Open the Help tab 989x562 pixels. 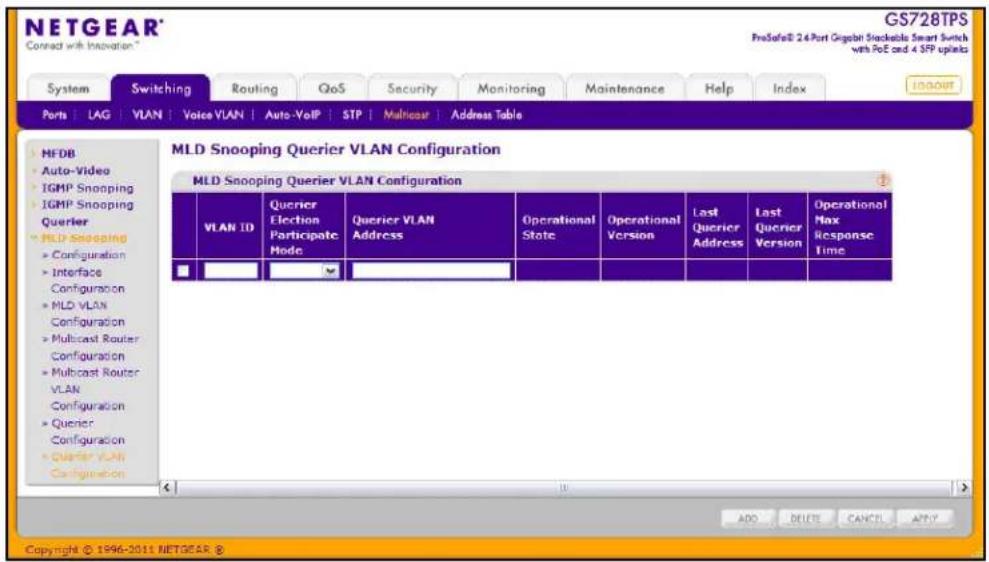pyautogui.click(x=718, y=89)
